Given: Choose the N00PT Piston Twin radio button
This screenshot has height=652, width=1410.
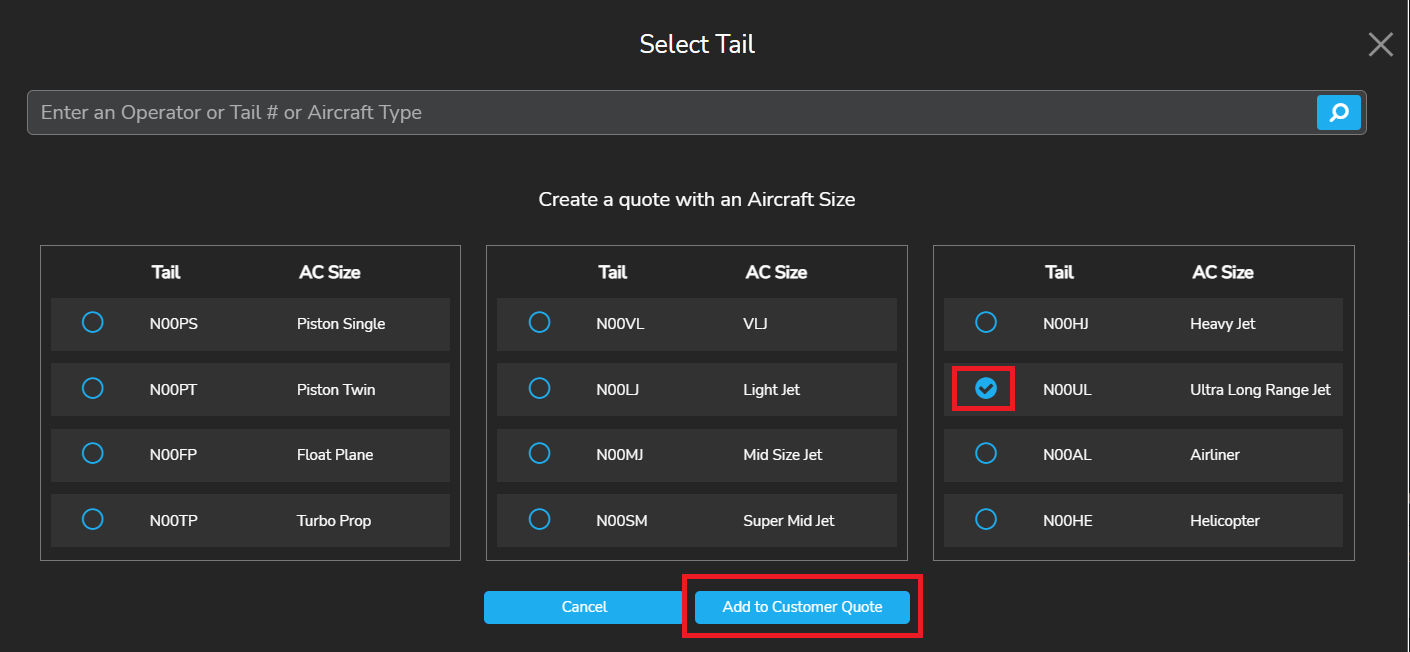Looking at the screenshot, I should tap(93, 388).
